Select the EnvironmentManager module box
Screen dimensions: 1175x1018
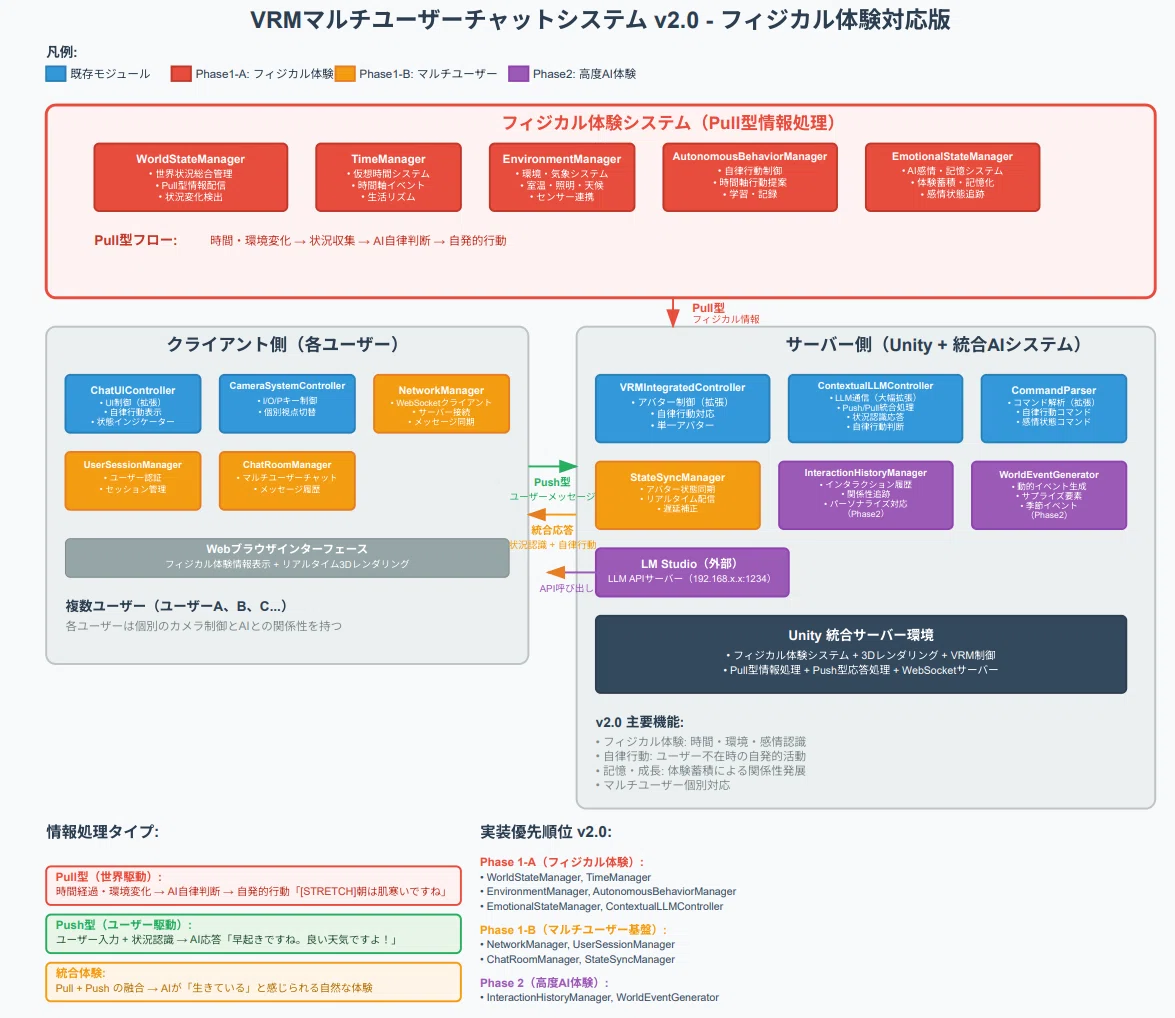[562, 177]
